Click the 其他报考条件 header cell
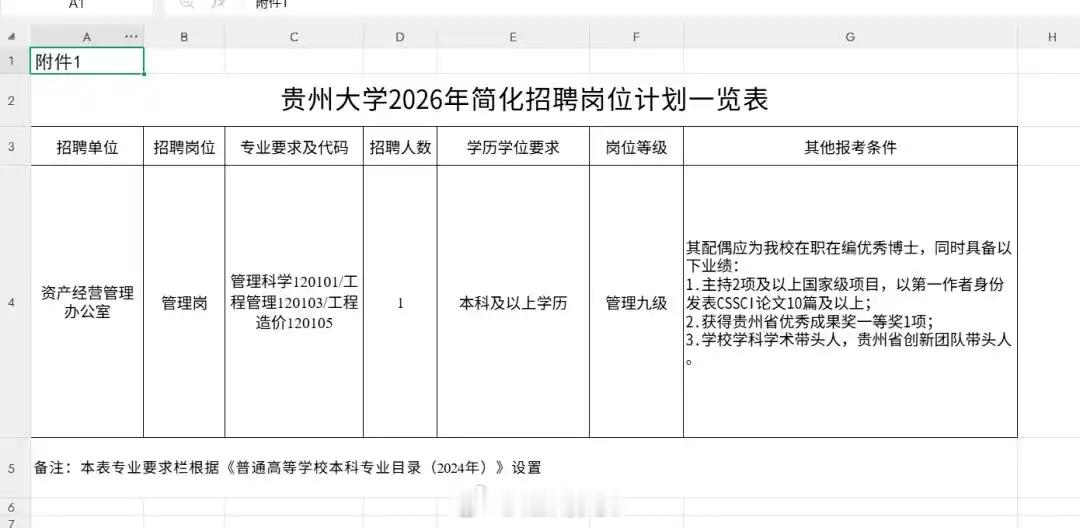 tap(850, 147)
